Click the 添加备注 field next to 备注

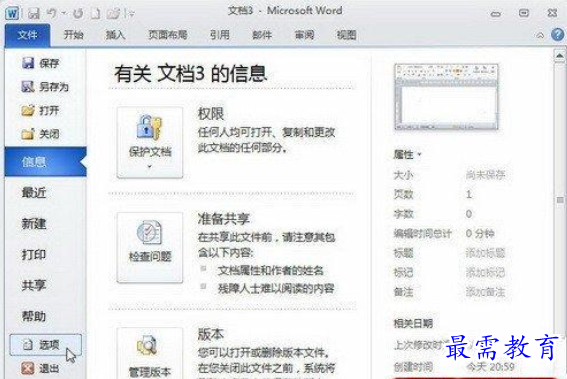485,292
